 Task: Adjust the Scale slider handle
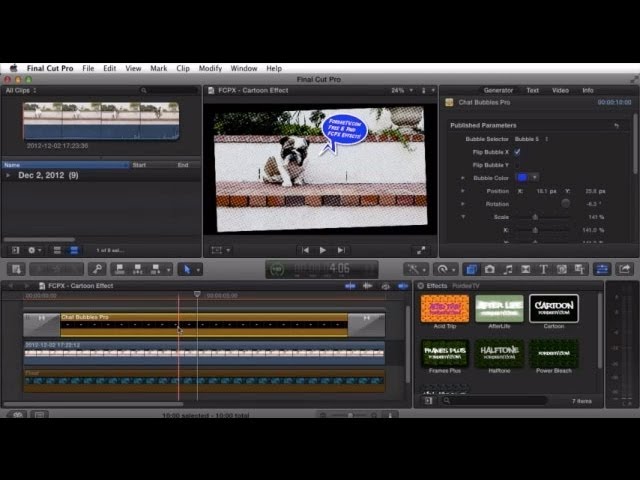(x=535, y=217)
